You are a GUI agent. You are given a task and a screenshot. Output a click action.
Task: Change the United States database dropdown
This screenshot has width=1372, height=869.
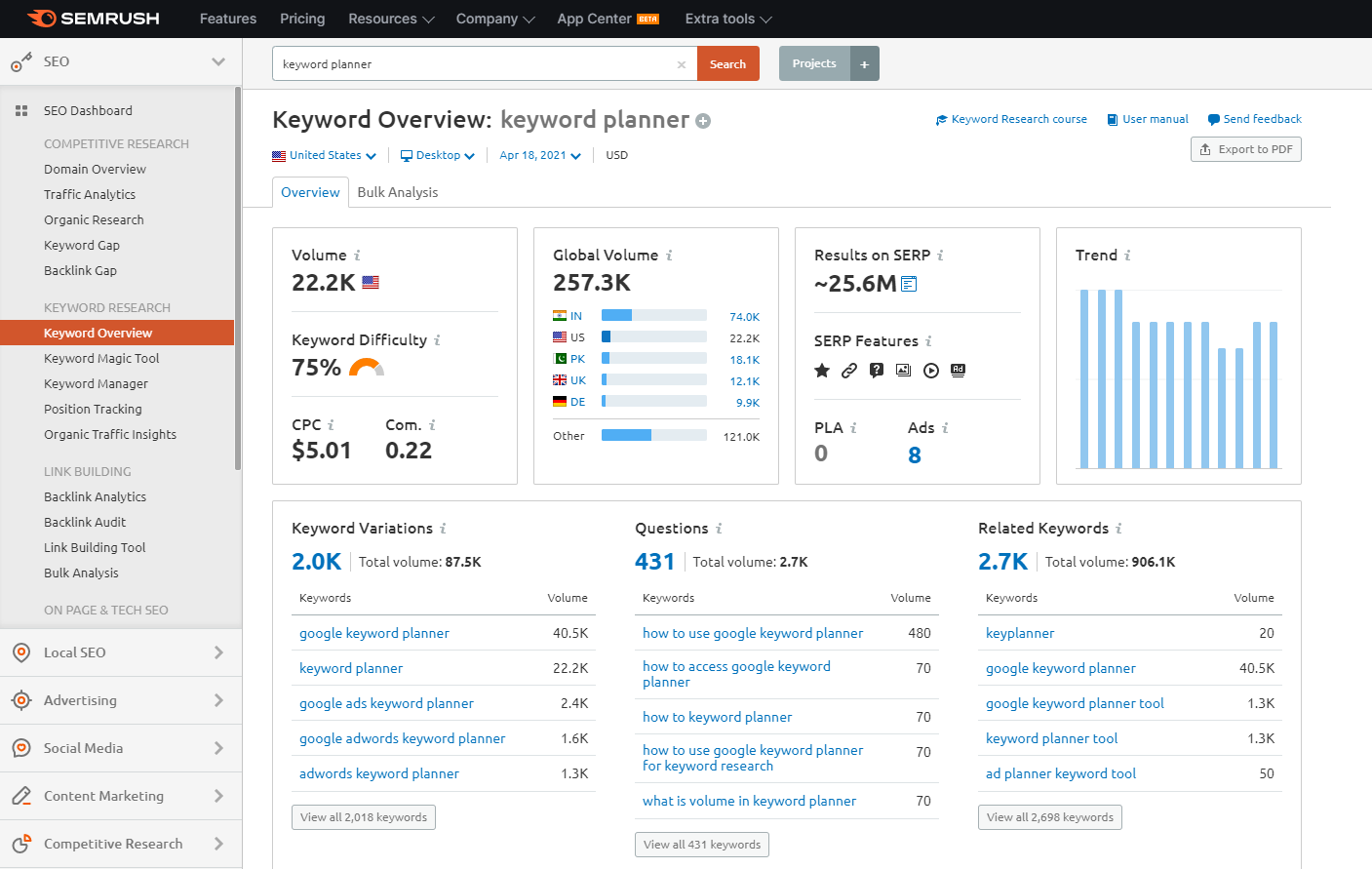coord(324,155)
